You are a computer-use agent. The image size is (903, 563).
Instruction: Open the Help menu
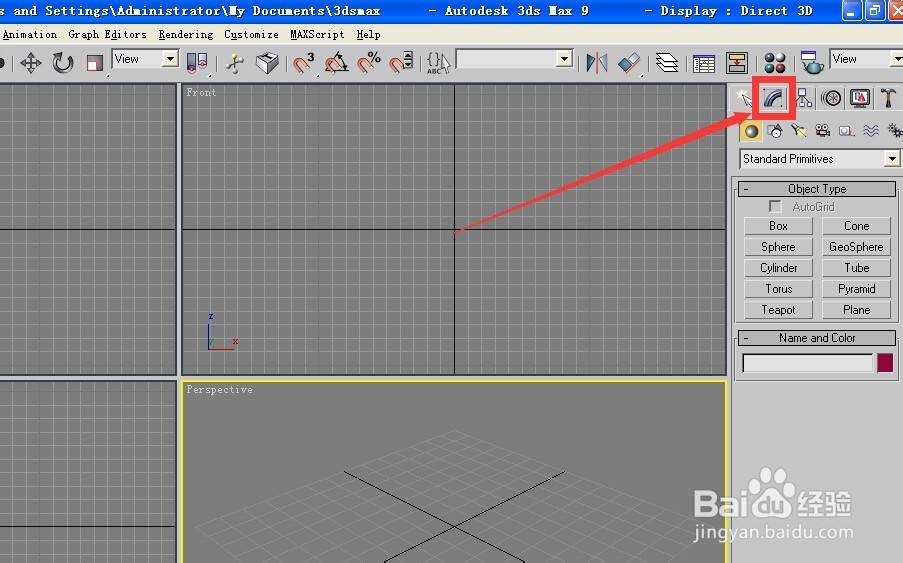(369, 35)
